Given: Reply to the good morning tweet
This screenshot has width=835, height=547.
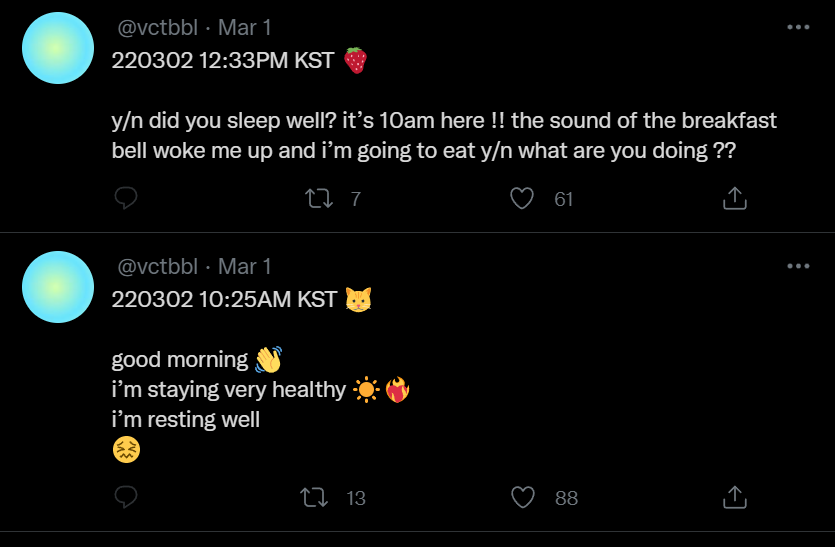Looking at the screenshot, I should click(126, 497).
